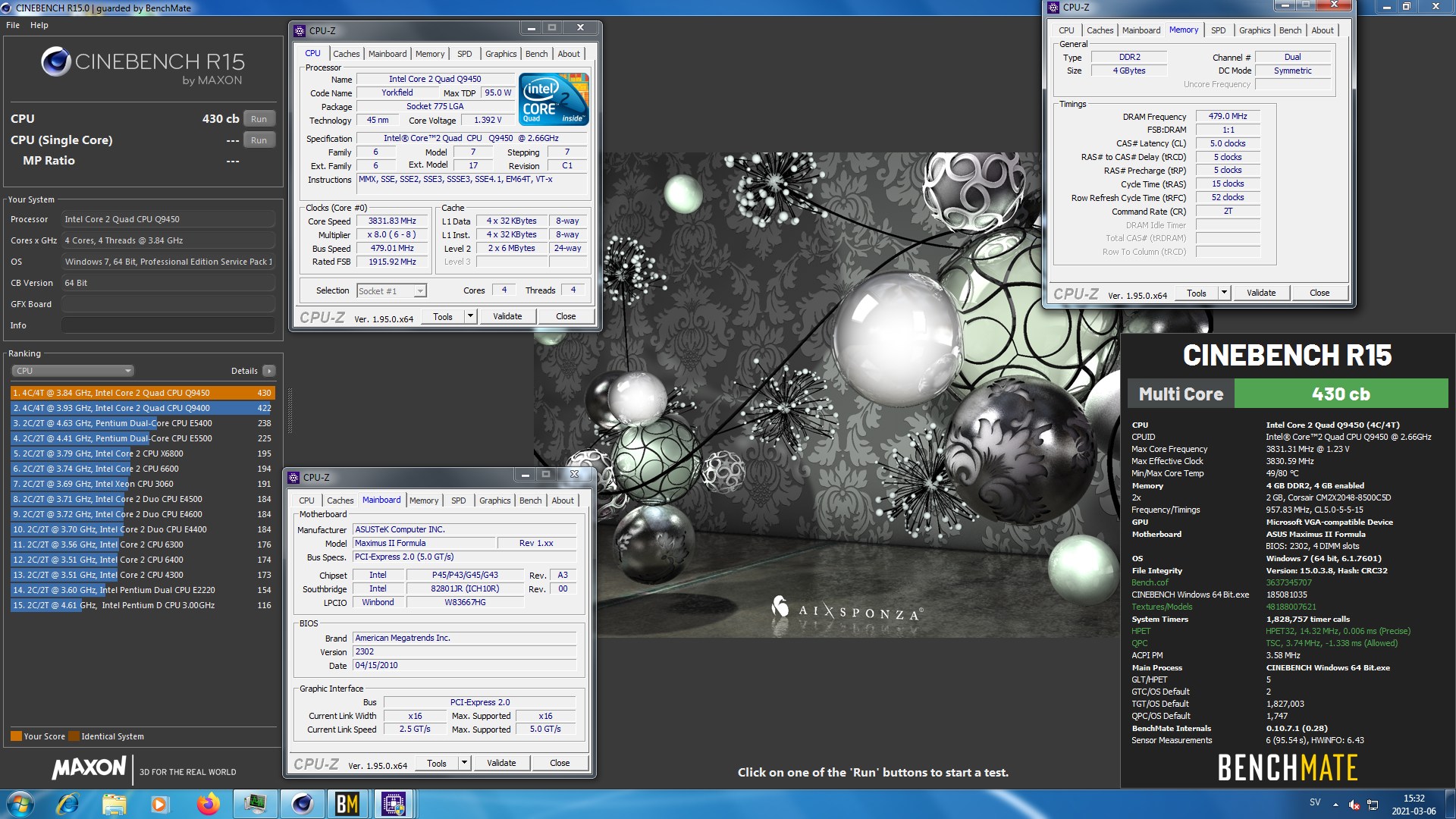Select ranking row Q9450 score 430
The width and height of the screenshot is (1456, 819).
tap(143, 393)
